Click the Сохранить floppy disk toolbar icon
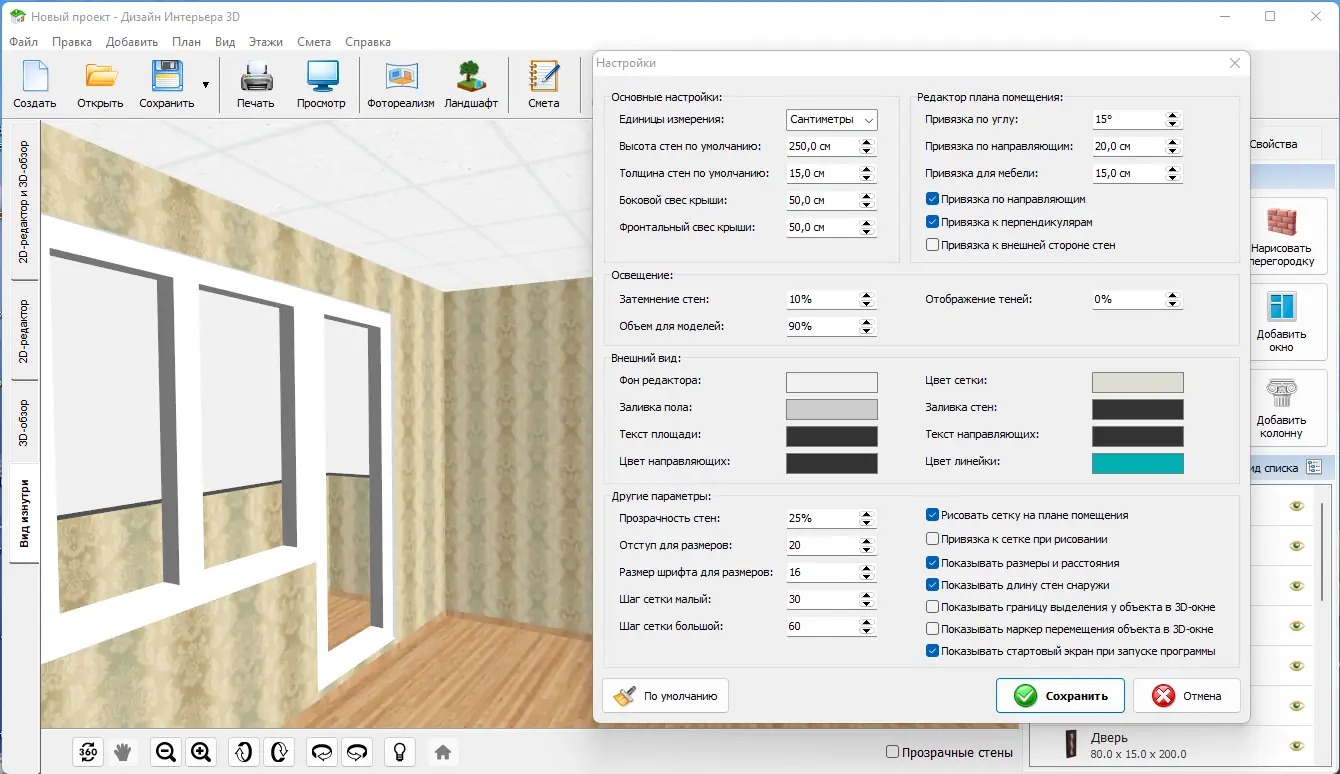This screenshot has height=774, width=1340. pyautogui.click(x=166, y=76)
